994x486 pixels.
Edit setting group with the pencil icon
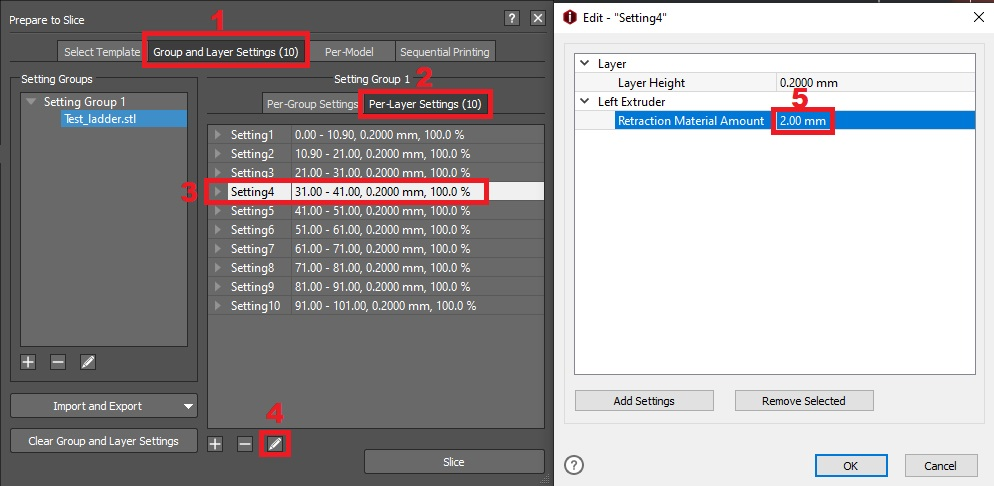pyautogui.click(x=88, y=362)
